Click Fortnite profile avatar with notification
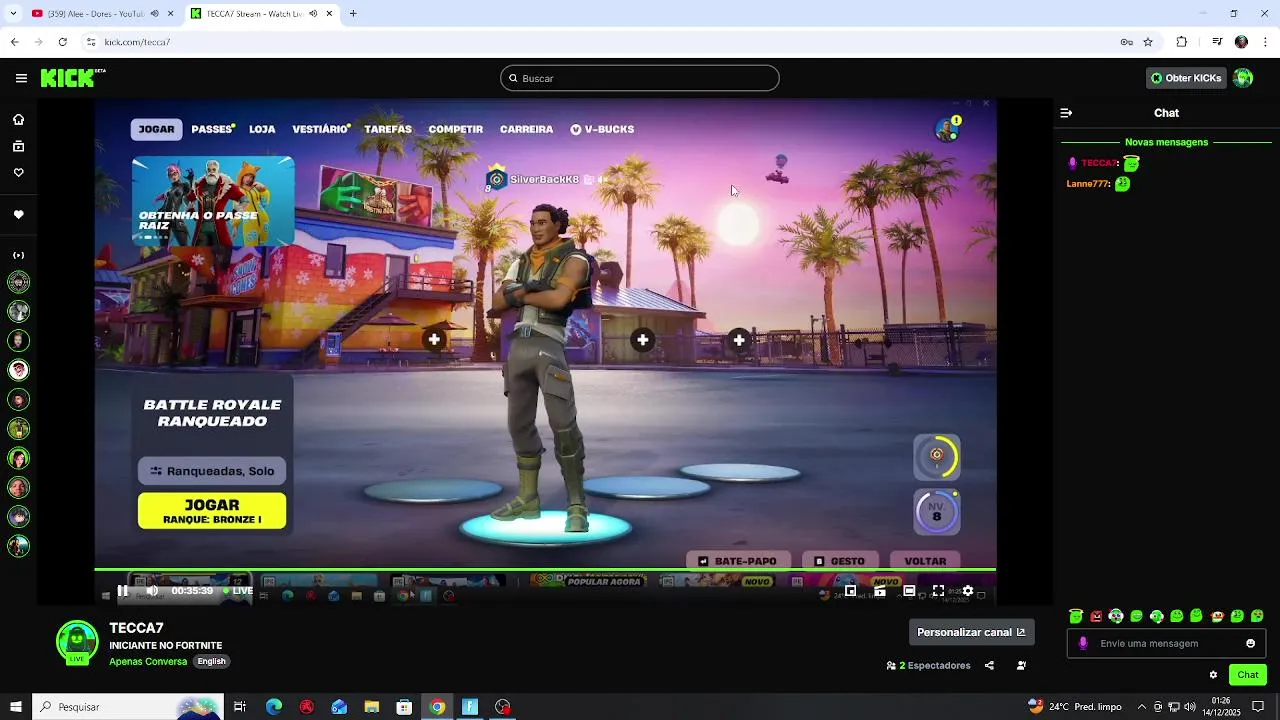Image resolution: width=1280 pixels, height=720 pixels. click(947, 129)
